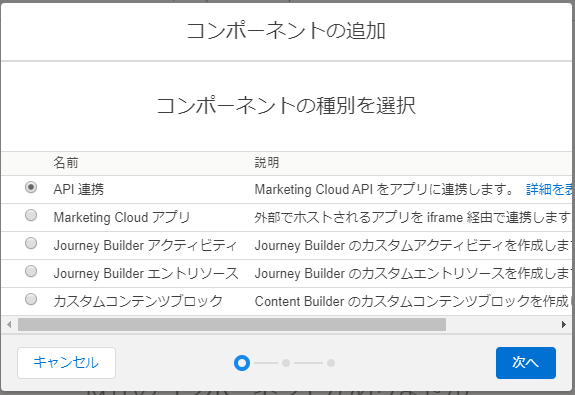The image size is (575, 395).
Task: Click the API 連携 row label
Action: [79, 190]
